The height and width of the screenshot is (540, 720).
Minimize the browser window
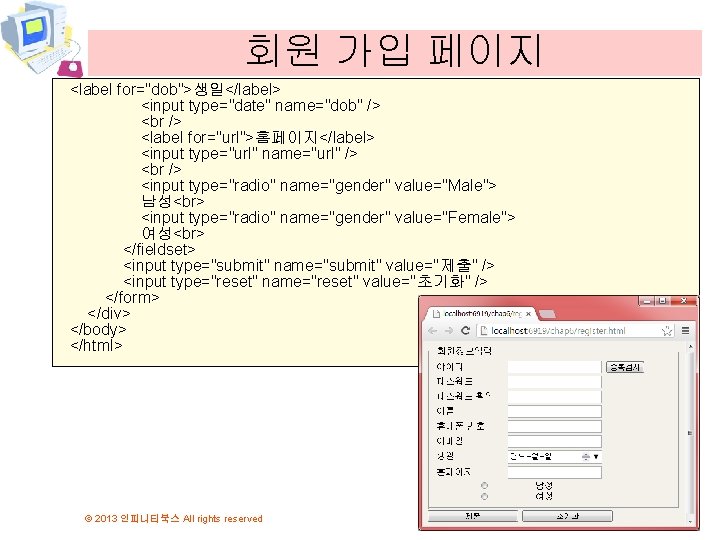pos(647,301)
